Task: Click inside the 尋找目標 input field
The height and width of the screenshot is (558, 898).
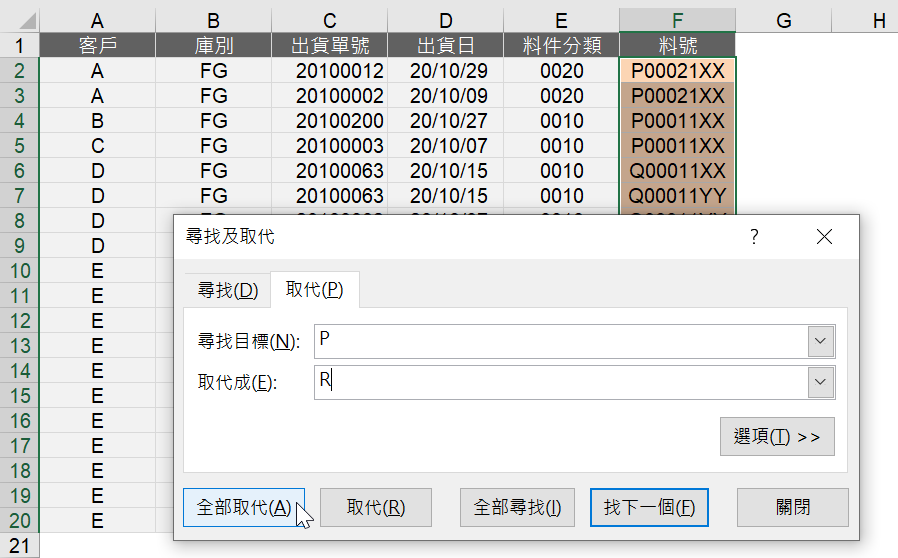Action: 561,341
